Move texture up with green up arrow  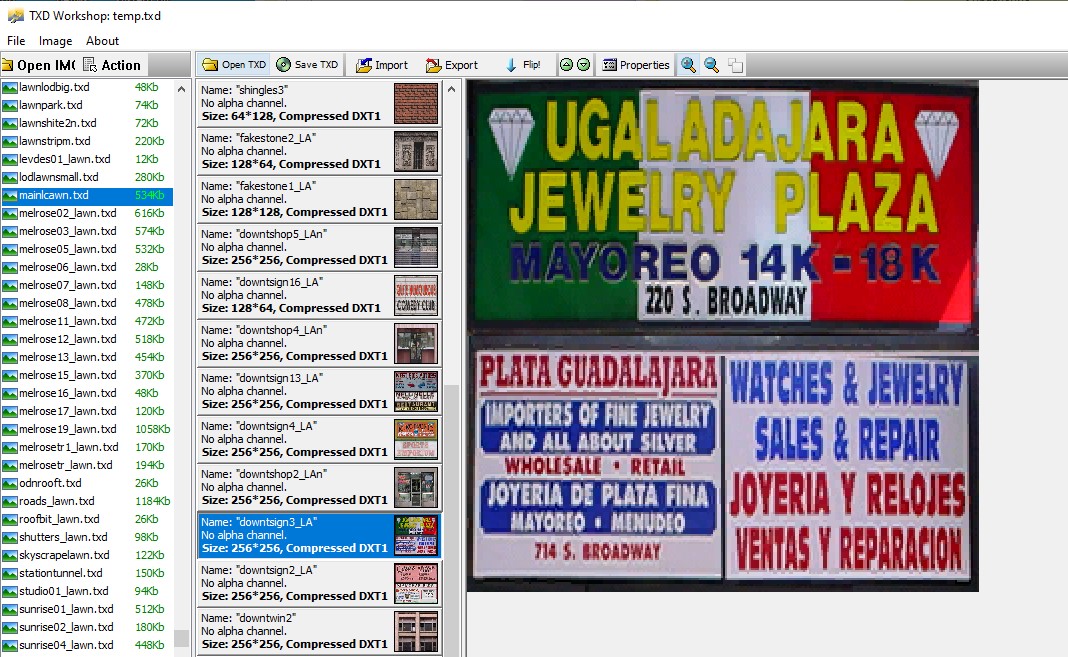566,65
